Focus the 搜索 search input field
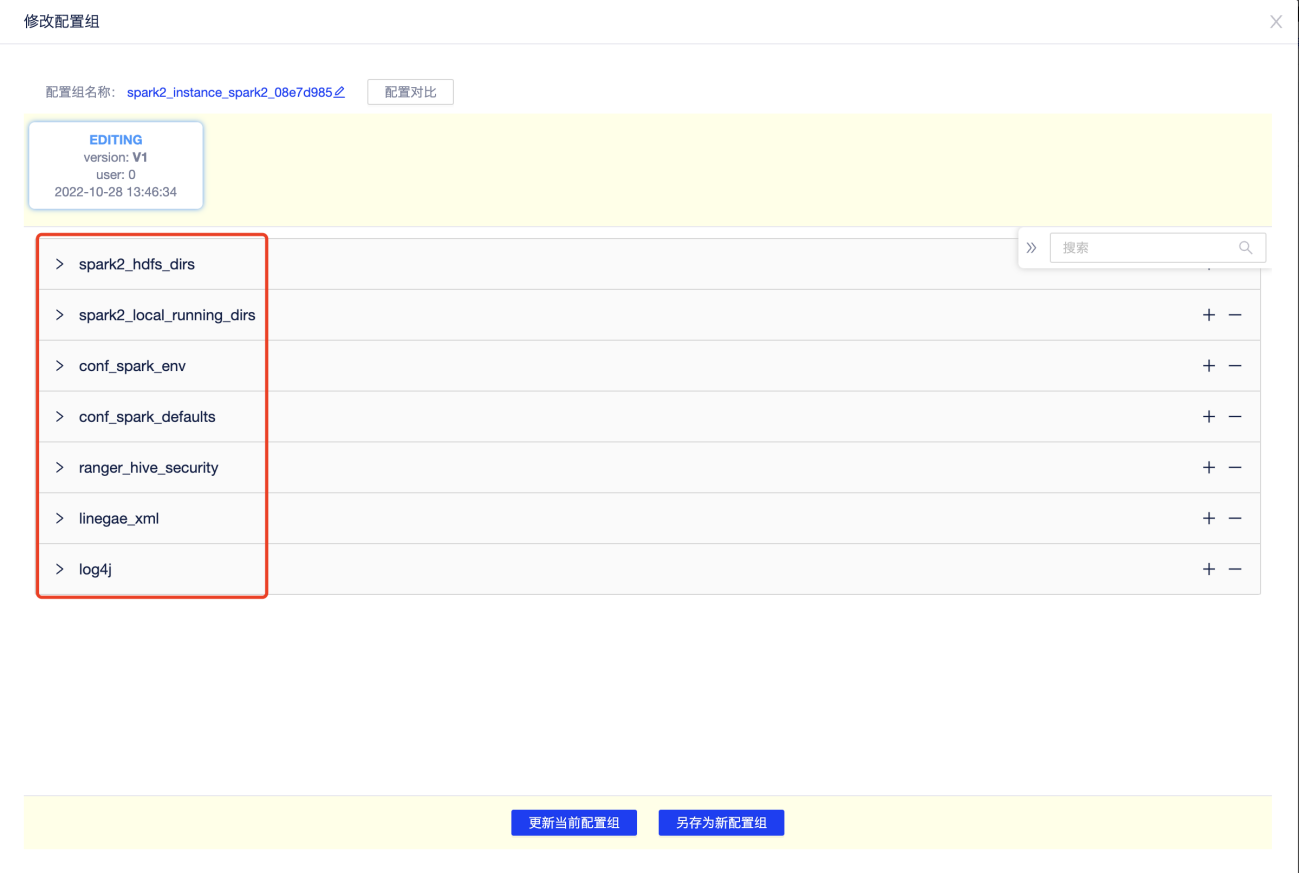The image size is (1299, 873). coord(1158,248)
